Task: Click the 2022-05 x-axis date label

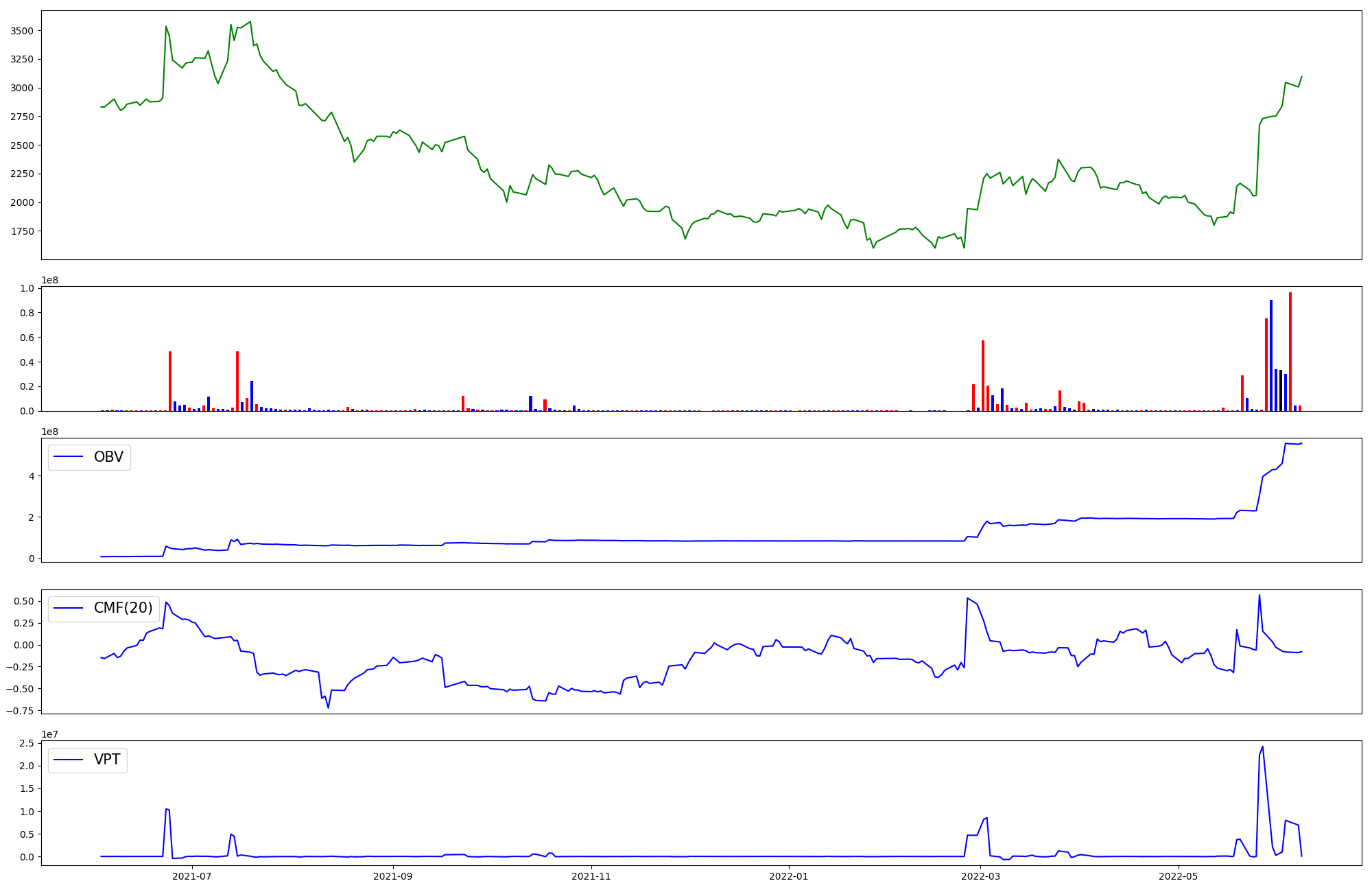Action: point(1178,876)
